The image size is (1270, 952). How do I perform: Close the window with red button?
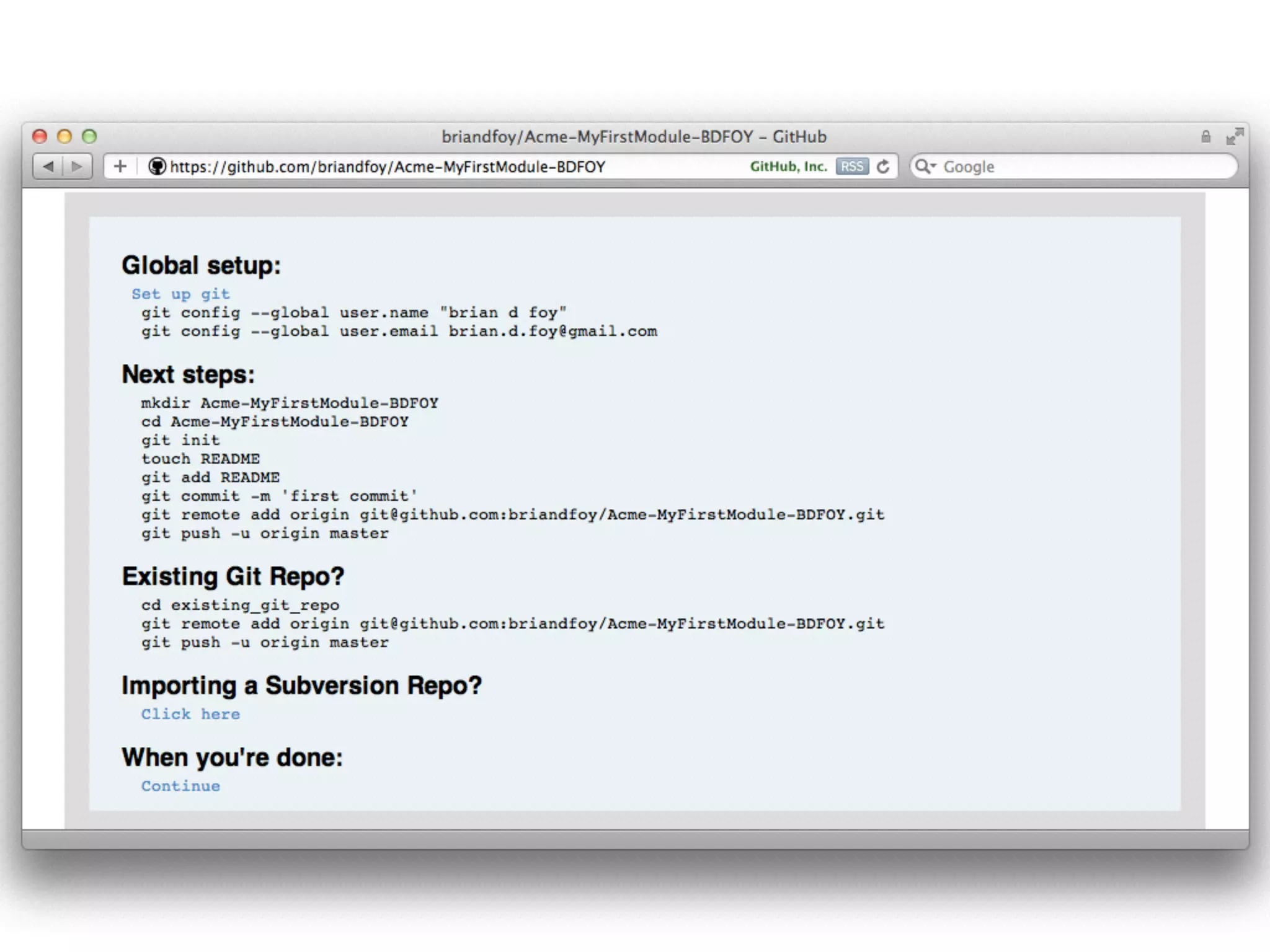point(40,136)
